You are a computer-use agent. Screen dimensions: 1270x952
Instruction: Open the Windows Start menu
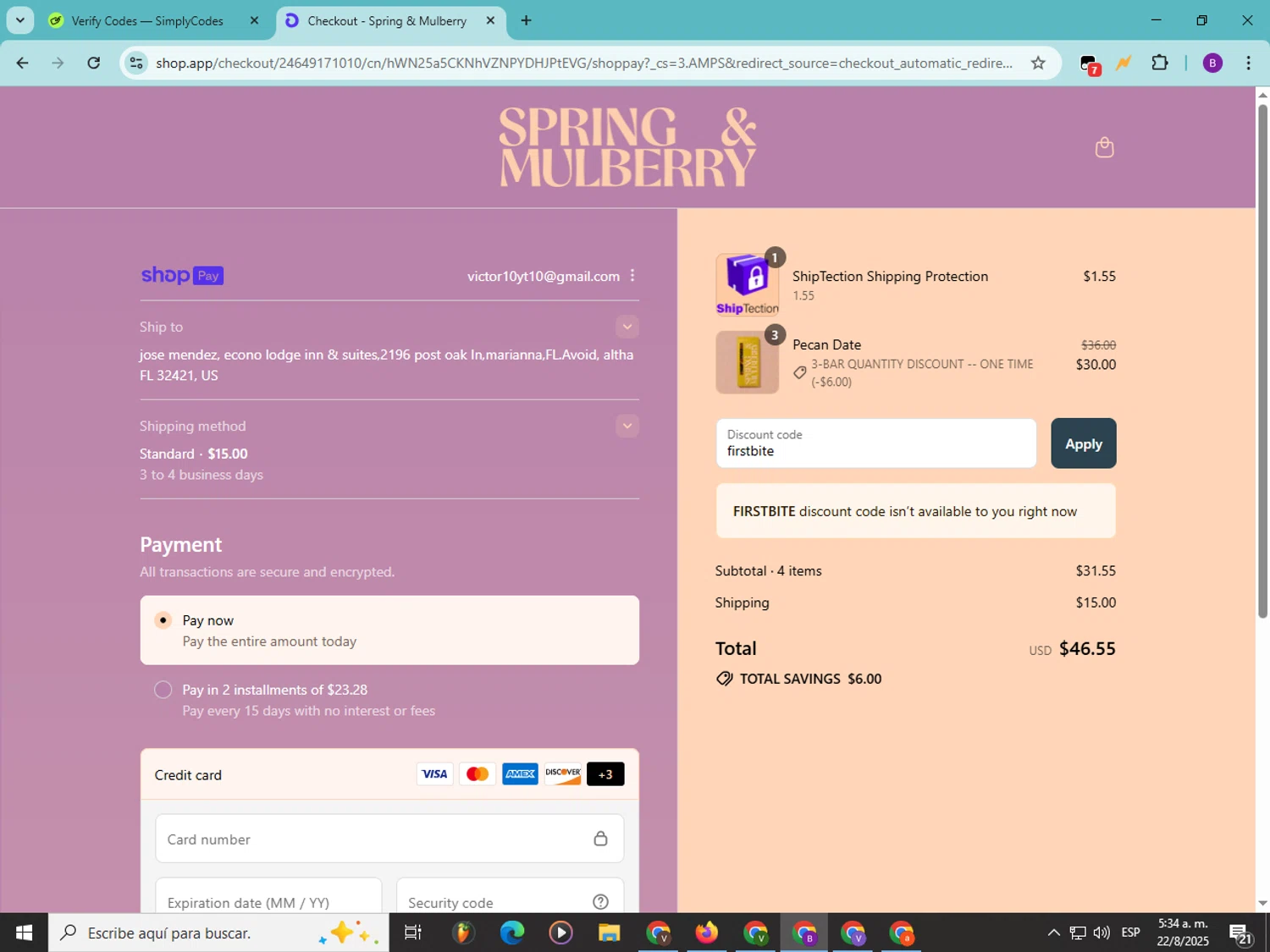pyautogui.click(x=24, y=933)
